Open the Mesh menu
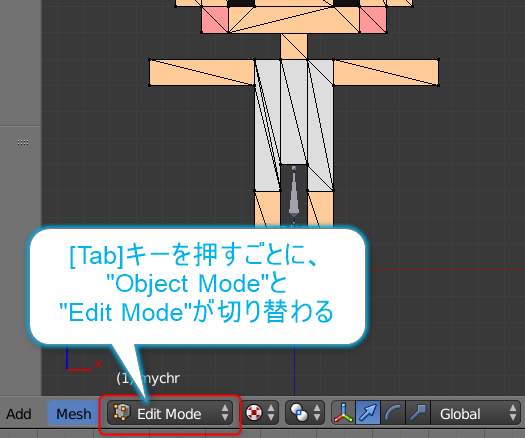 [x=74, y=414]
